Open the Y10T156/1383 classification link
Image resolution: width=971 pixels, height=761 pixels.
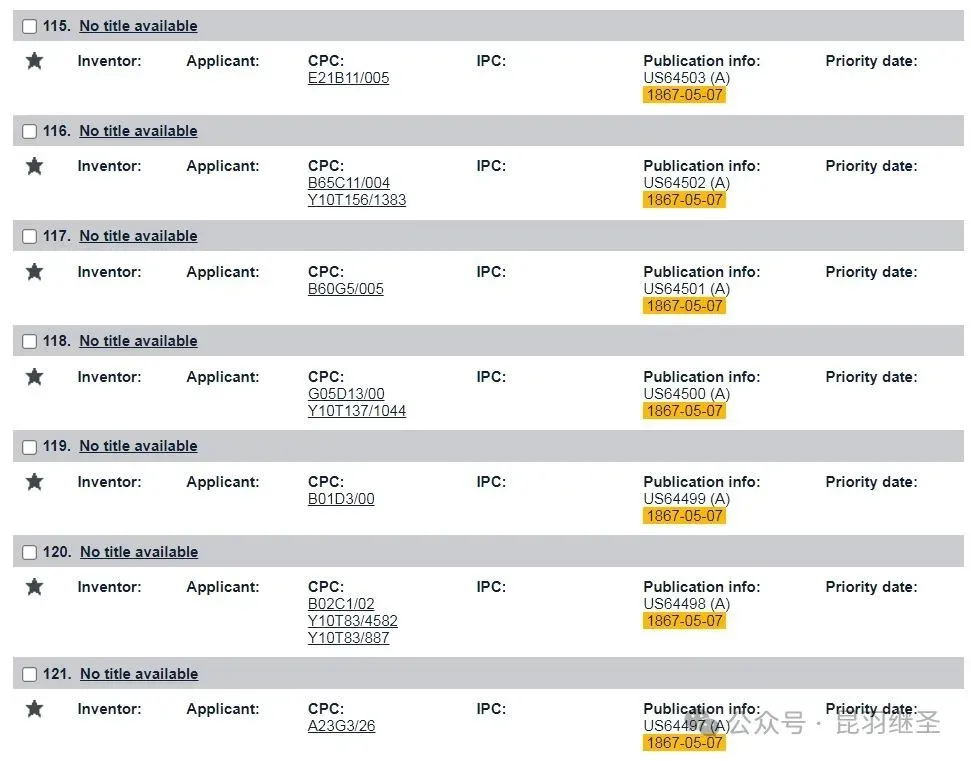(x=357, y=200)
